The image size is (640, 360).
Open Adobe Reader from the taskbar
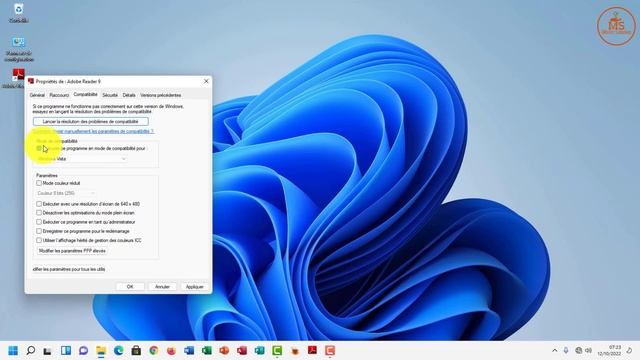click(x=312, y=350)
